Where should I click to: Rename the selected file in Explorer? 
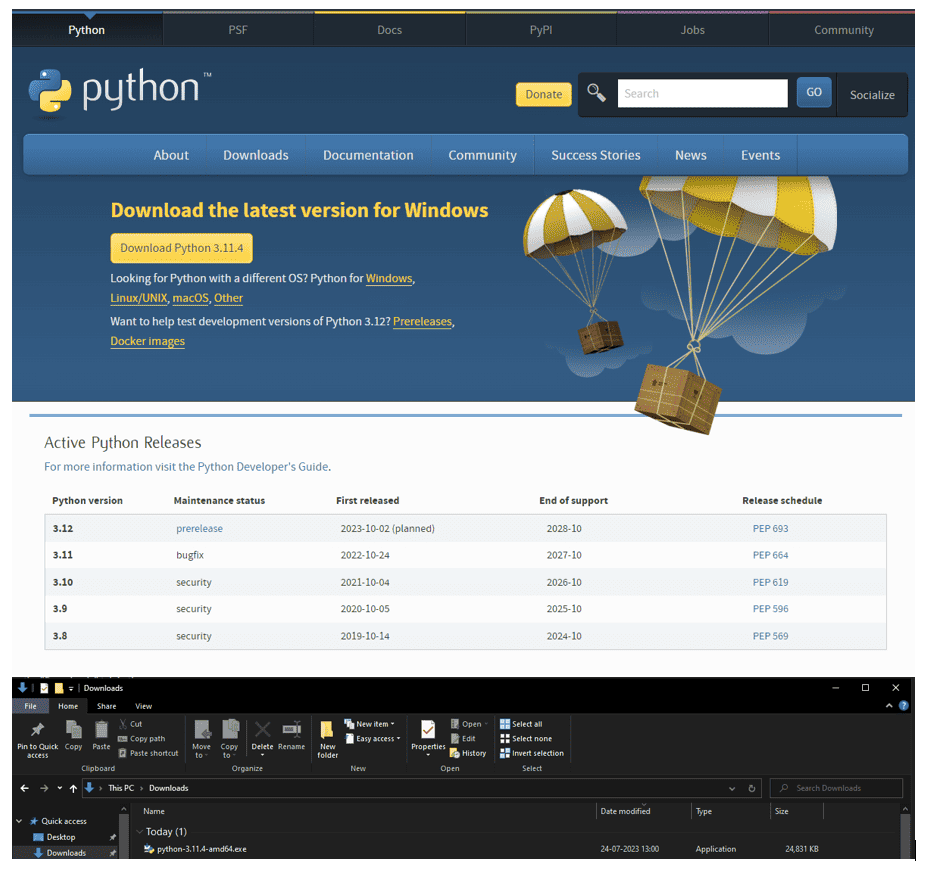tap(292, 735)
